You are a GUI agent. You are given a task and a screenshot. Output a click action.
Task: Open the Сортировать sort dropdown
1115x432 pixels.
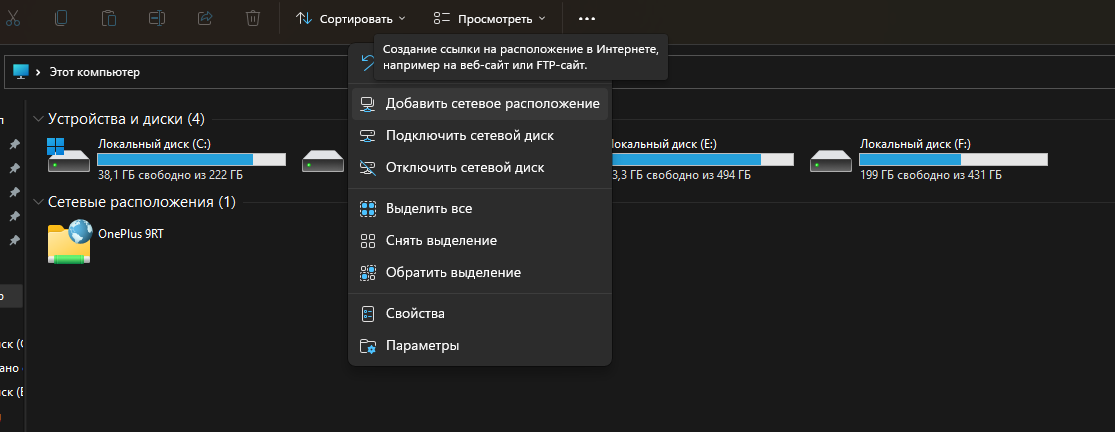351,18
